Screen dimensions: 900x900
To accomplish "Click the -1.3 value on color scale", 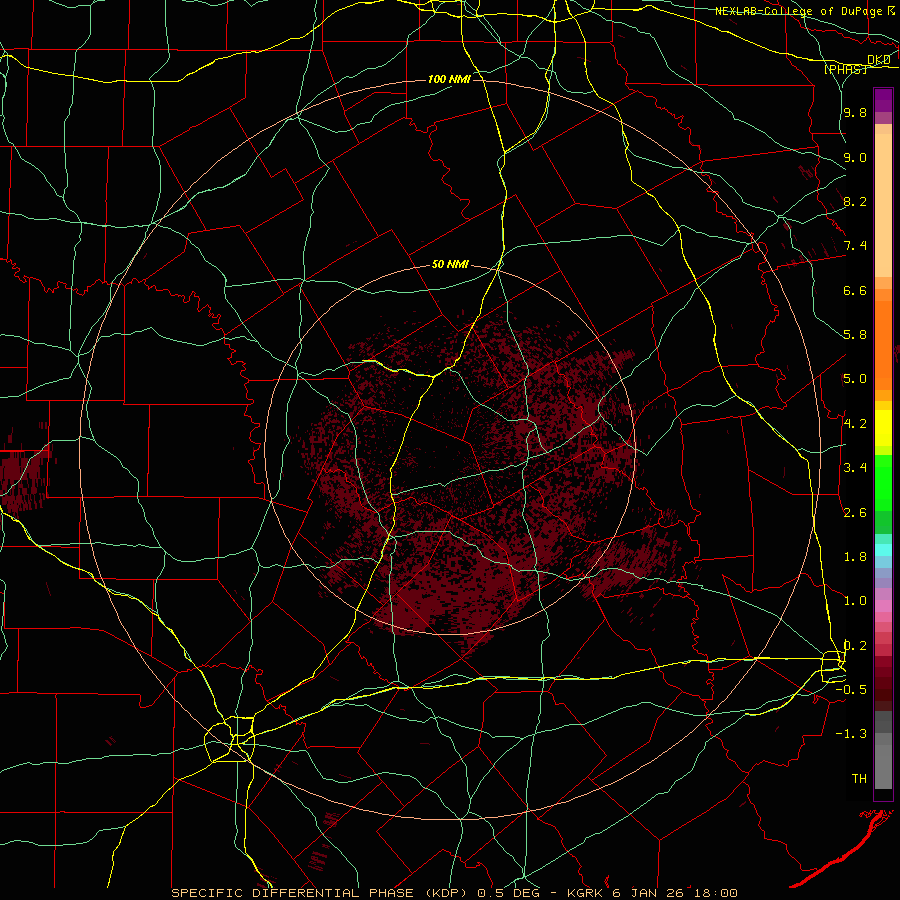I will click(851, 734).
